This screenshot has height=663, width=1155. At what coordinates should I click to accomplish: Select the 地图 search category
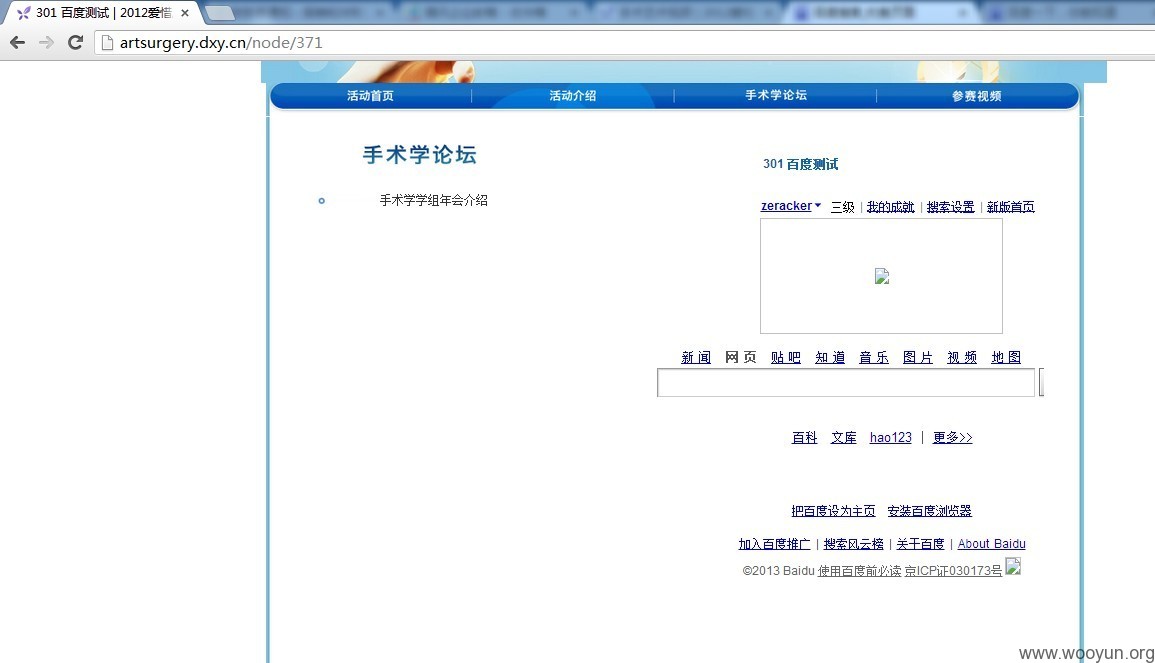click(1006, 357)
